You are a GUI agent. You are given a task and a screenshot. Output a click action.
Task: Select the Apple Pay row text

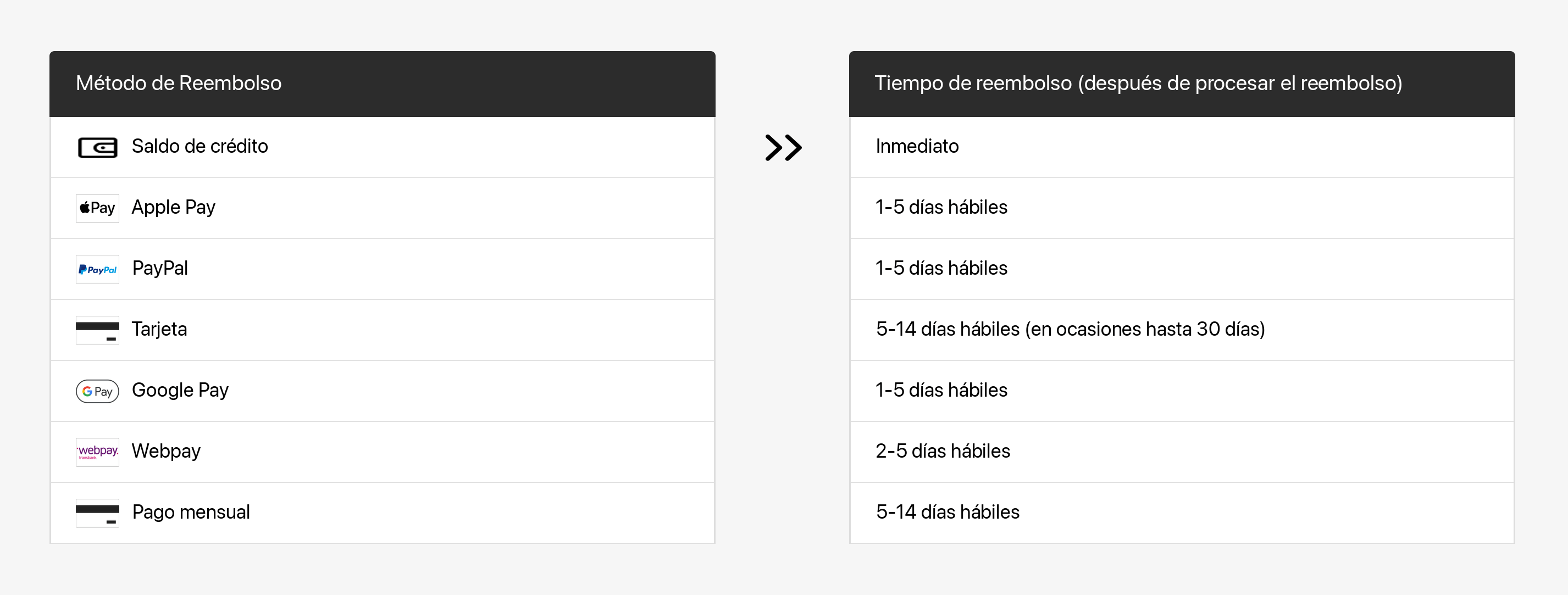click(174, 208)
